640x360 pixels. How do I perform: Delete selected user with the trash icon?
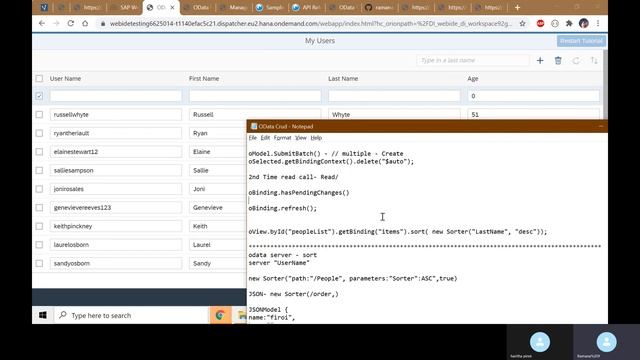tap(558, 60)
